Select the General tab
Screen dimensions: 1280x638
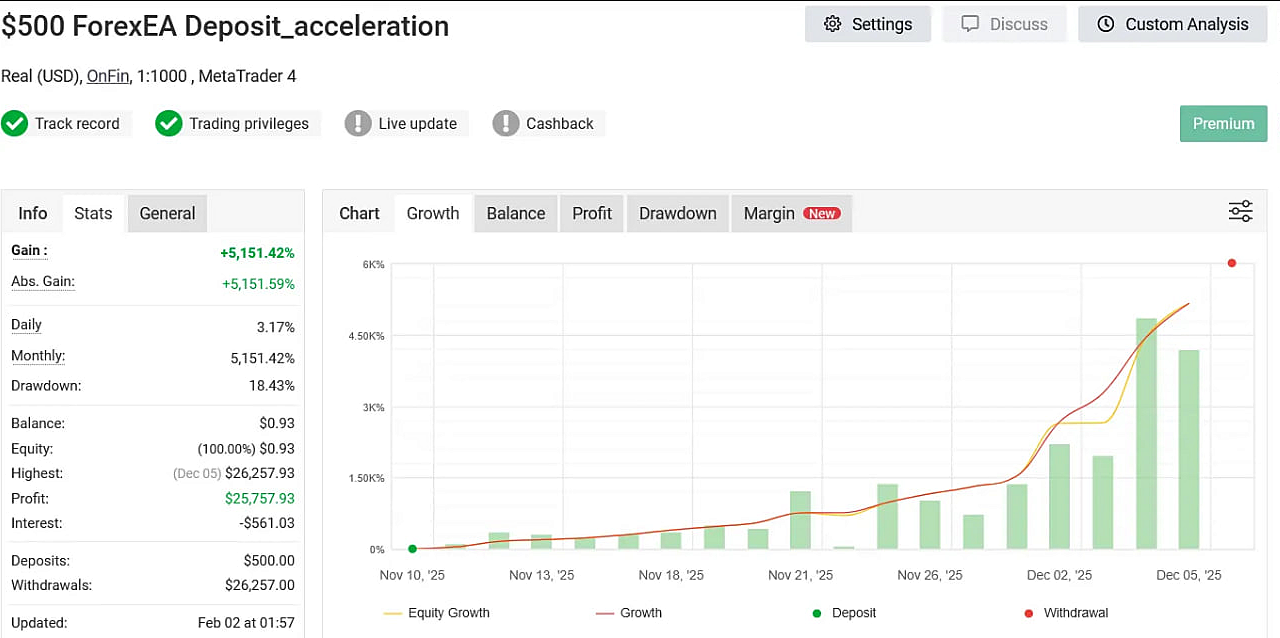167,213
